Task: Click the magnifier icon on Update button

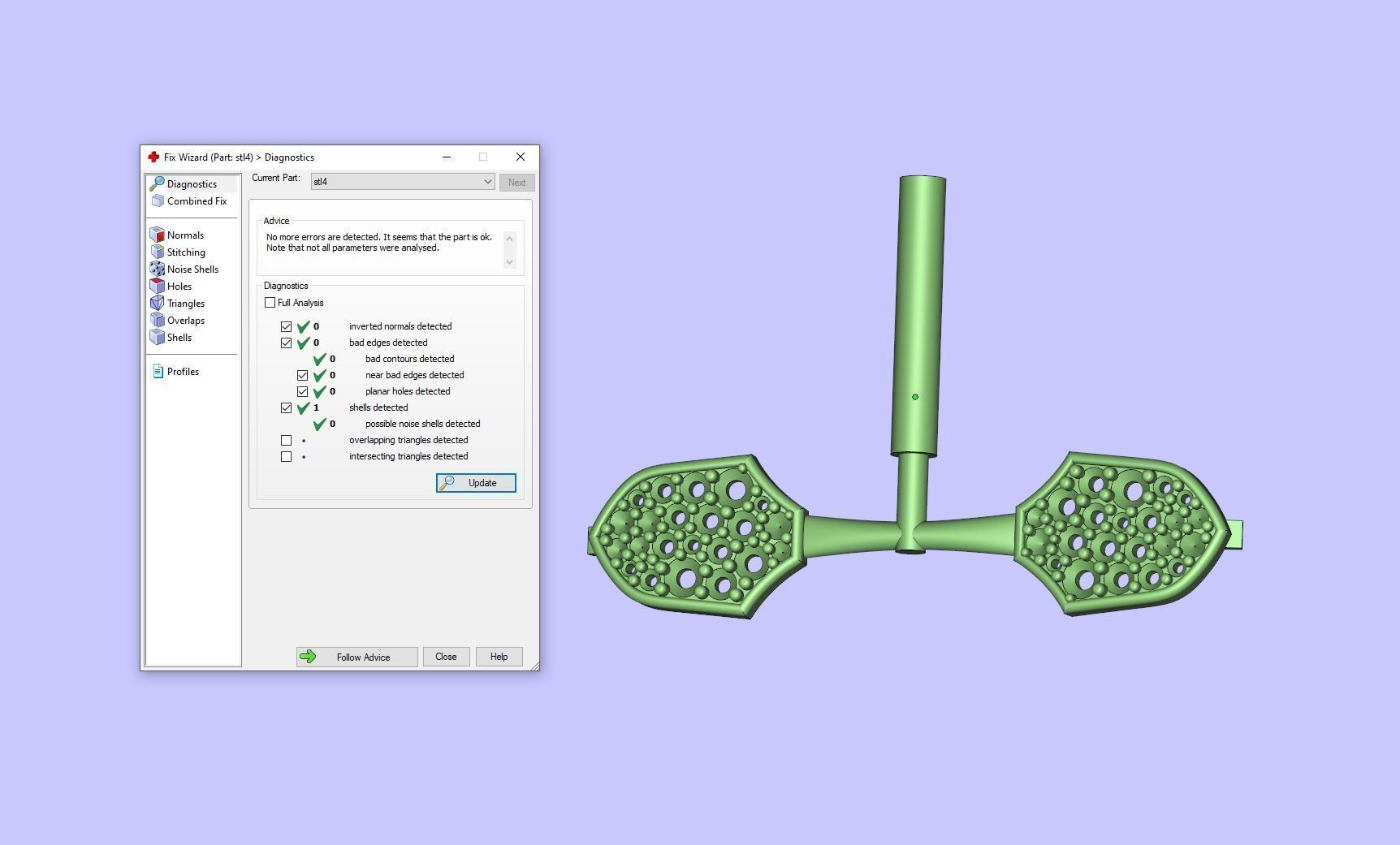Action: [447, 483]
